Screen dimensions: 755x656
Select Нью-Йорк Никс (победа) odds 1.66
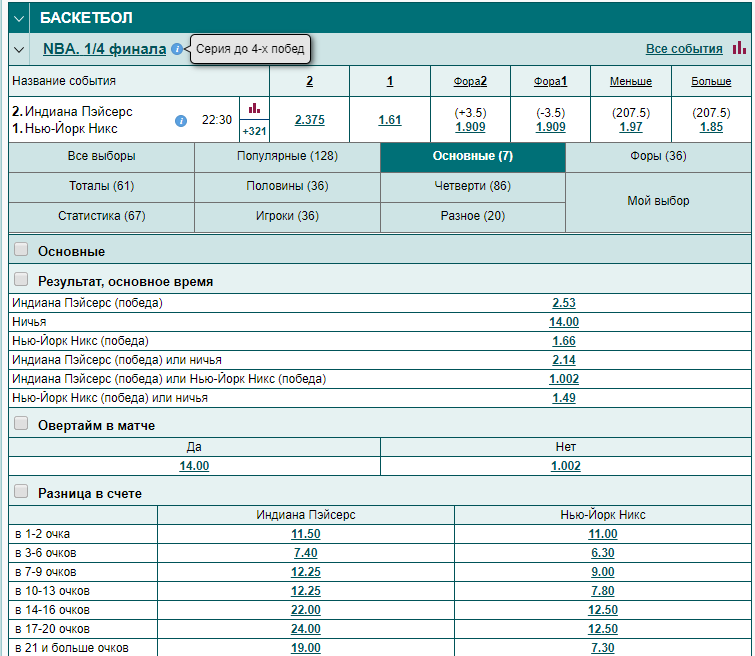(x=564, y=341)
